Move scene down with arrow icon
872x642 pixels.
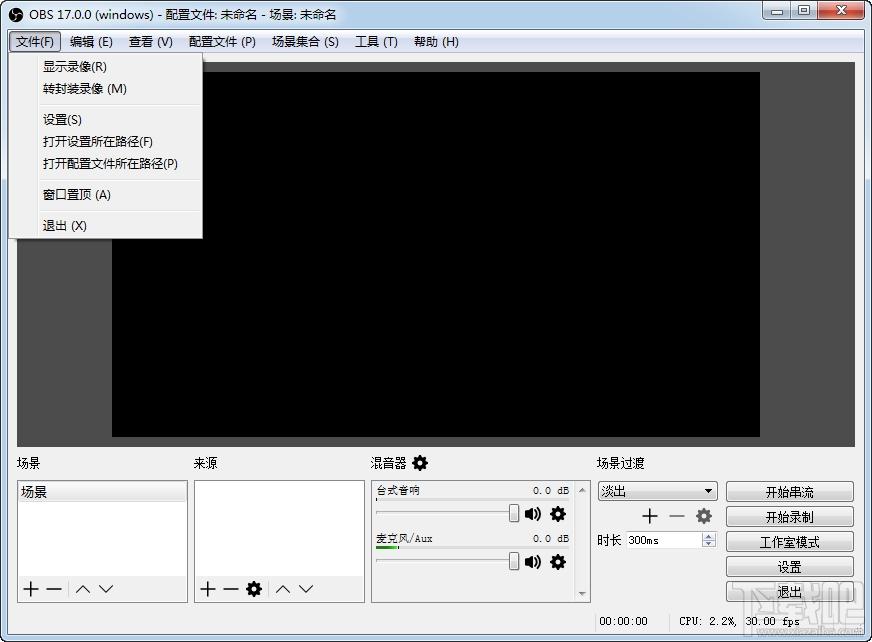click(x=106, y=589)
